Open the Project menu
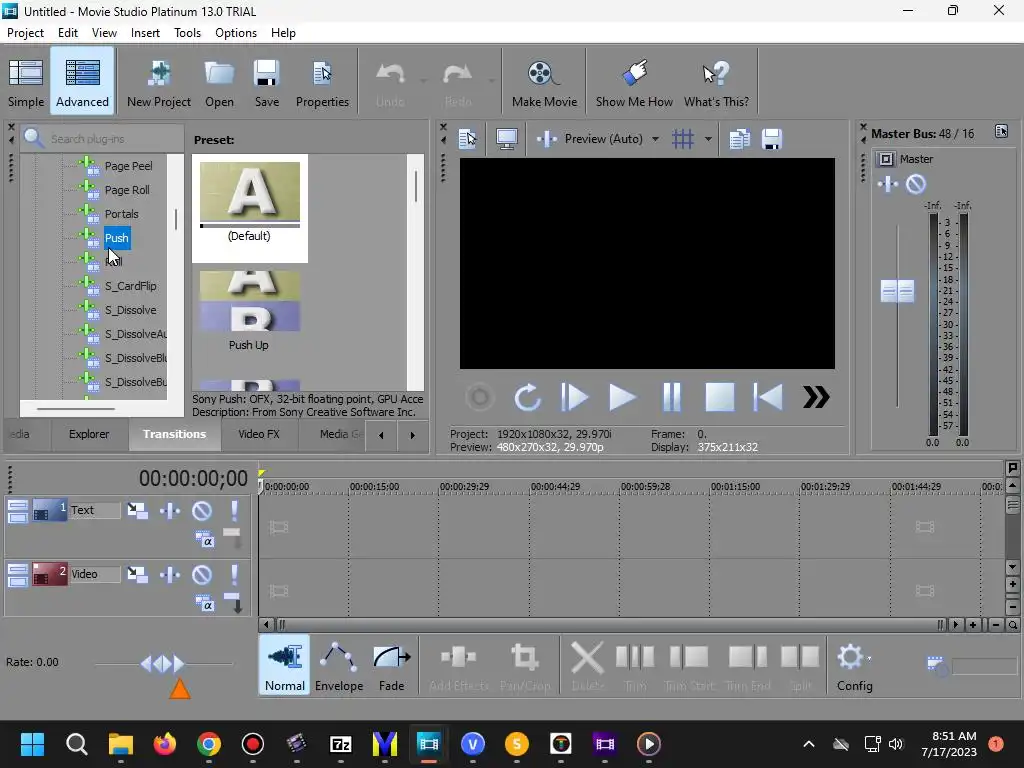 click(25, 33)
